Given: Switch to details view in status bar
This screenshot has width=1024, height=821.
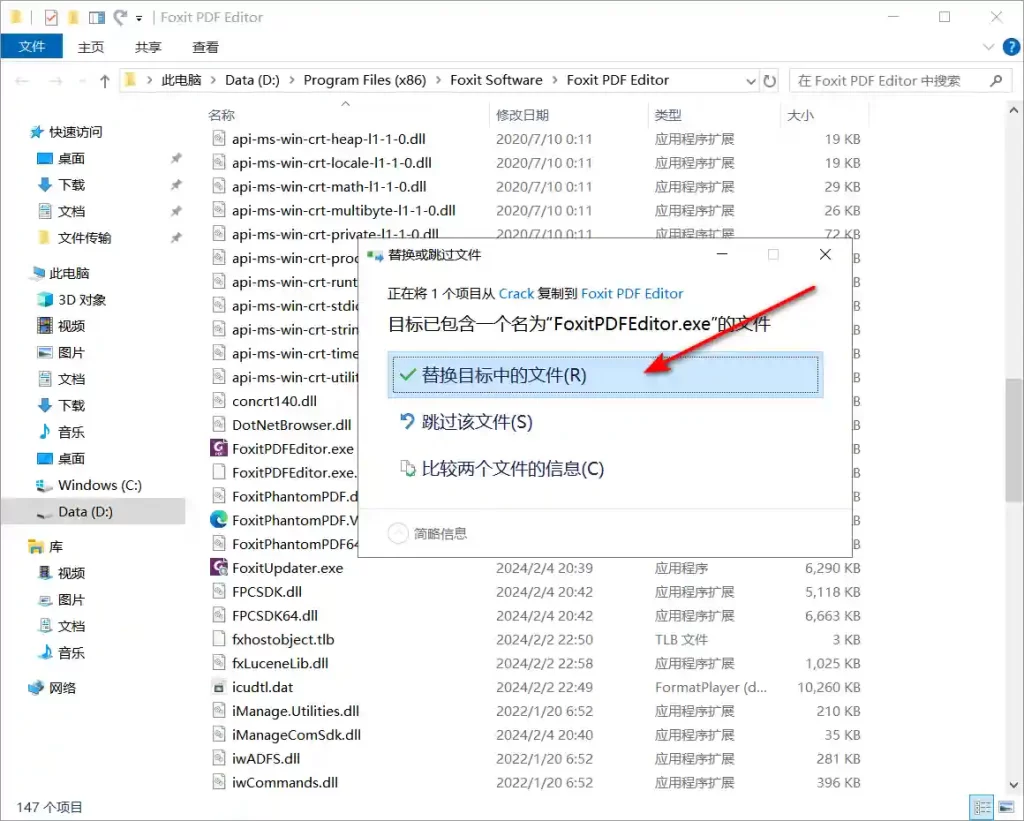Looking at the screenshot, I should click(x=980, y=807).
